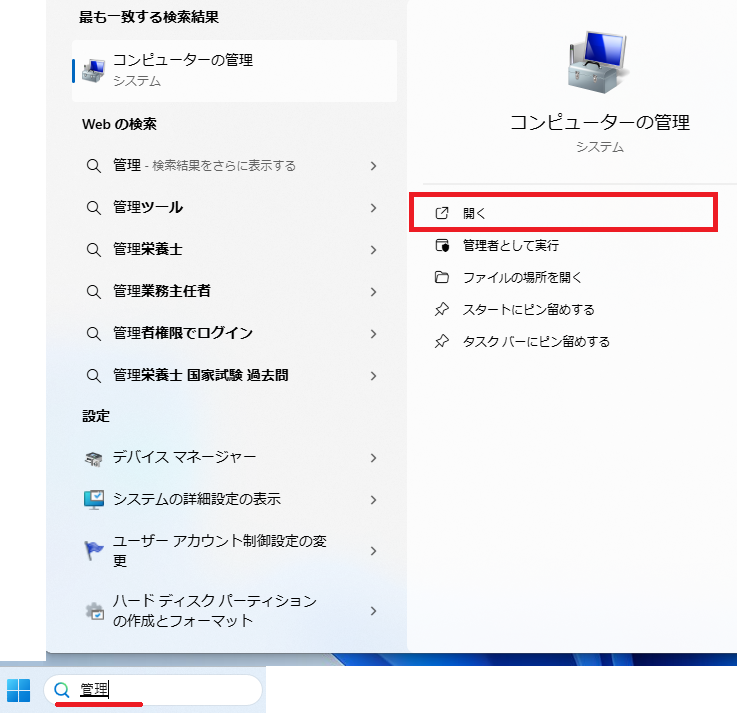This screenshot has height=713, width=737.
Task: Click コンピューターの管理 title in preview pane
Action: pos(600,123)
